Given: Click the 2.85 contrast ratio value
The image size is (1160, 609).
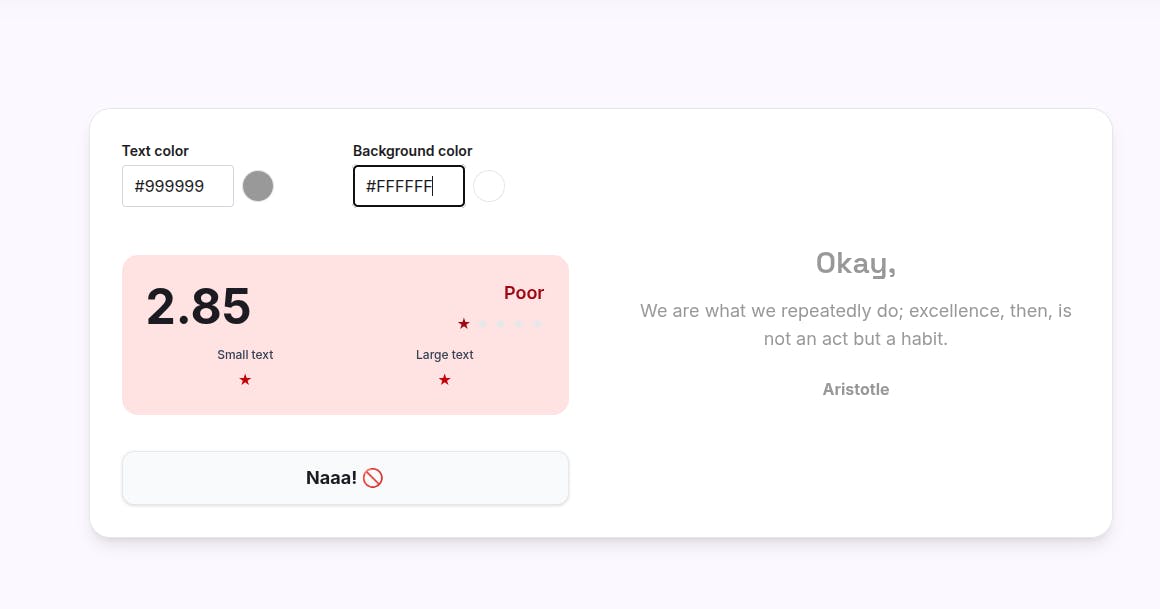Looking at the screenshot, I should click(x=198, y=306).
